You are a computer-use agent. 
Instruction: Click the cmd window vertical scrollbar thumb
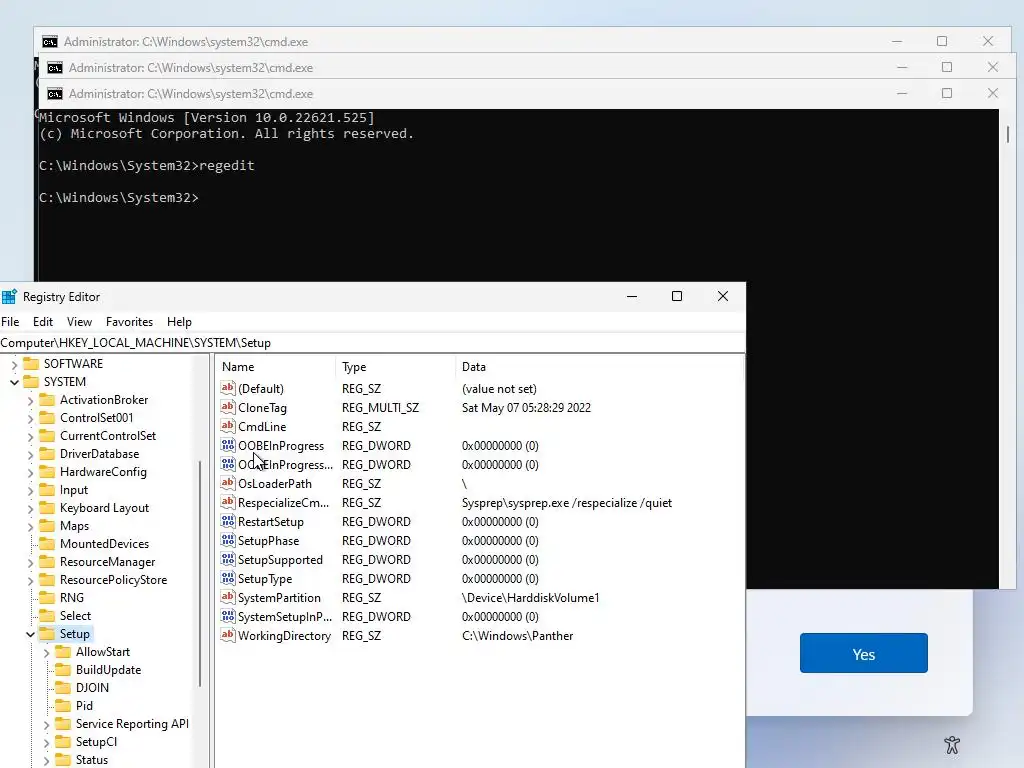point(1008,134)
